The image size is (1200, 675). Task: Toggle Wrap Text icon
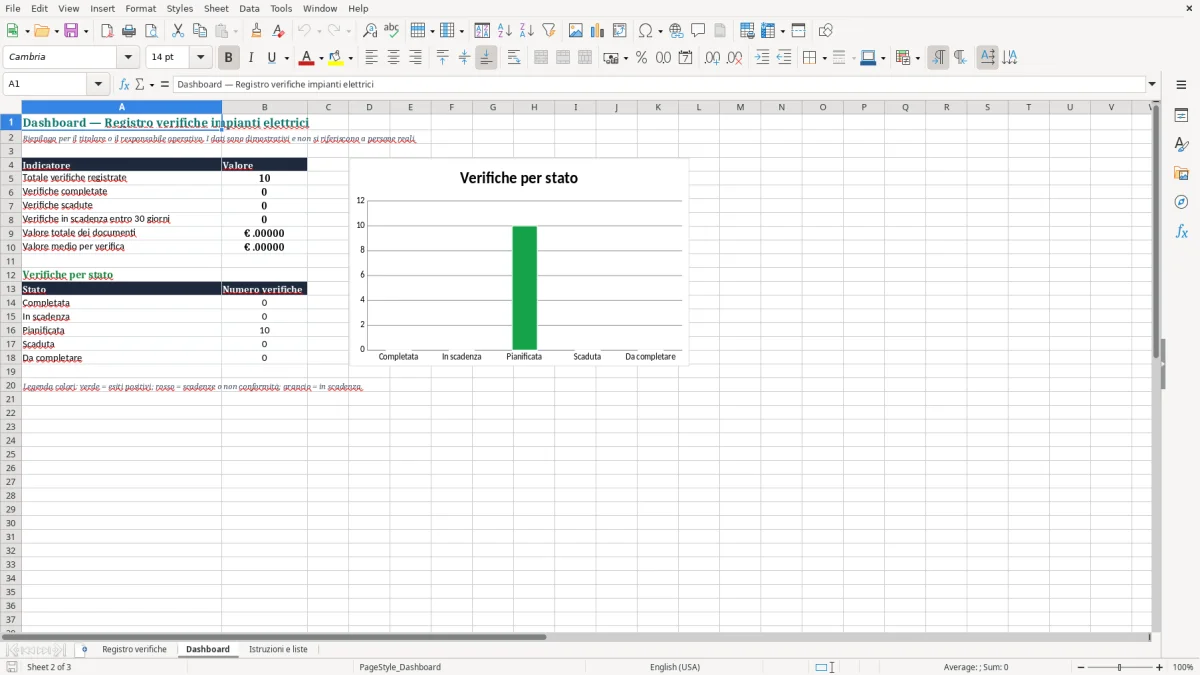(514, 58)
